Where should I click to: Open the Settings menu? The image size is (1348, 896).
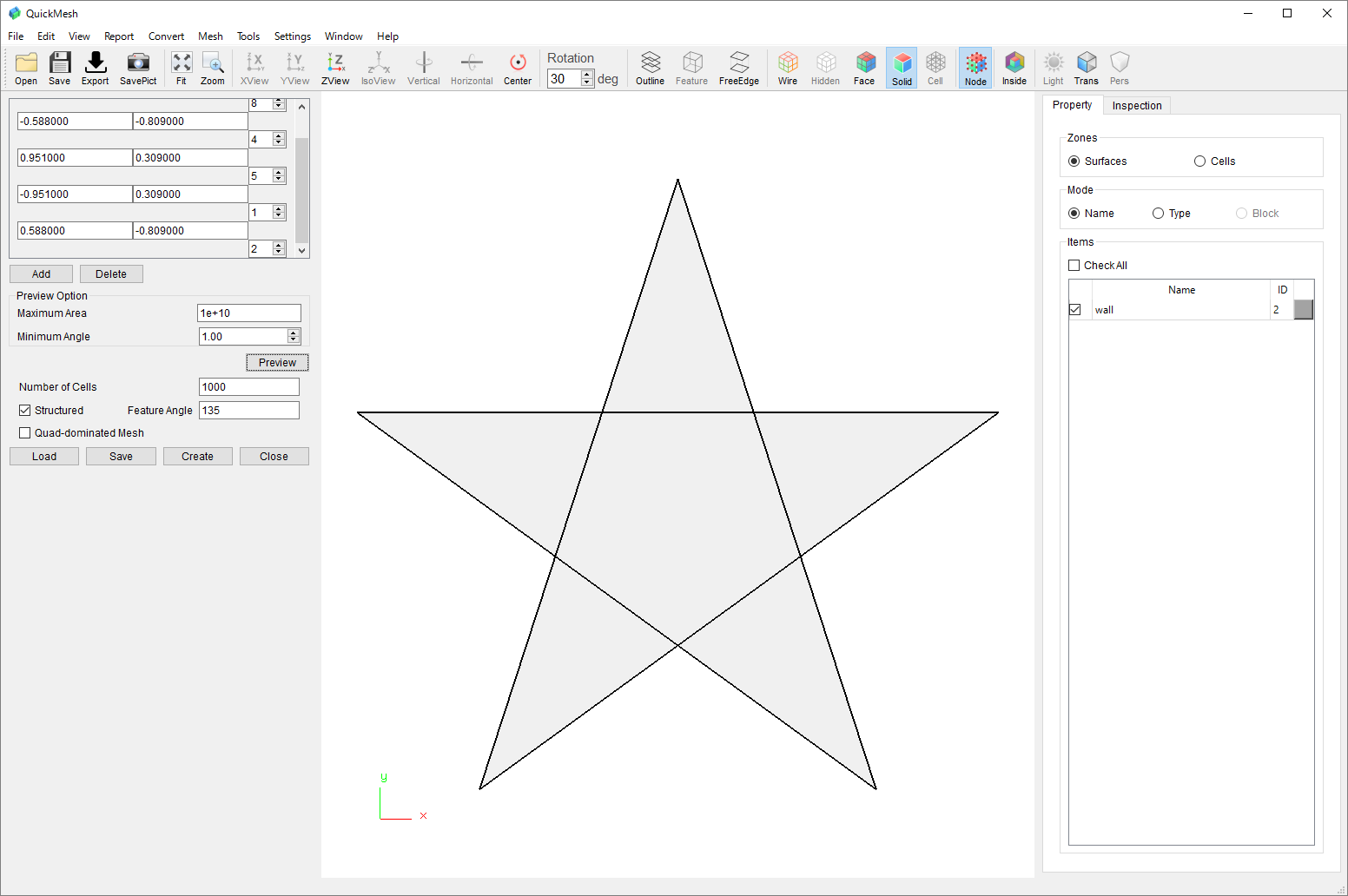293,36
